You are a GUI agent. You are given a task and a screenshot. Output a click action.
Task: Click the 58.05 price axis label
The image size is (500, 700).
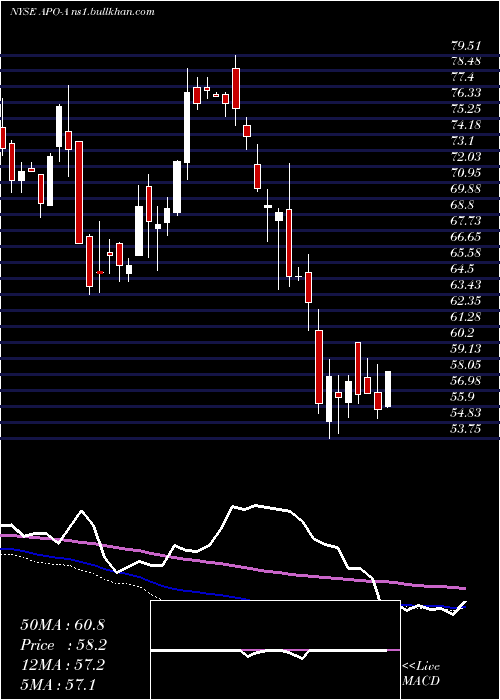pyautogui.click(x=465, y=365)
